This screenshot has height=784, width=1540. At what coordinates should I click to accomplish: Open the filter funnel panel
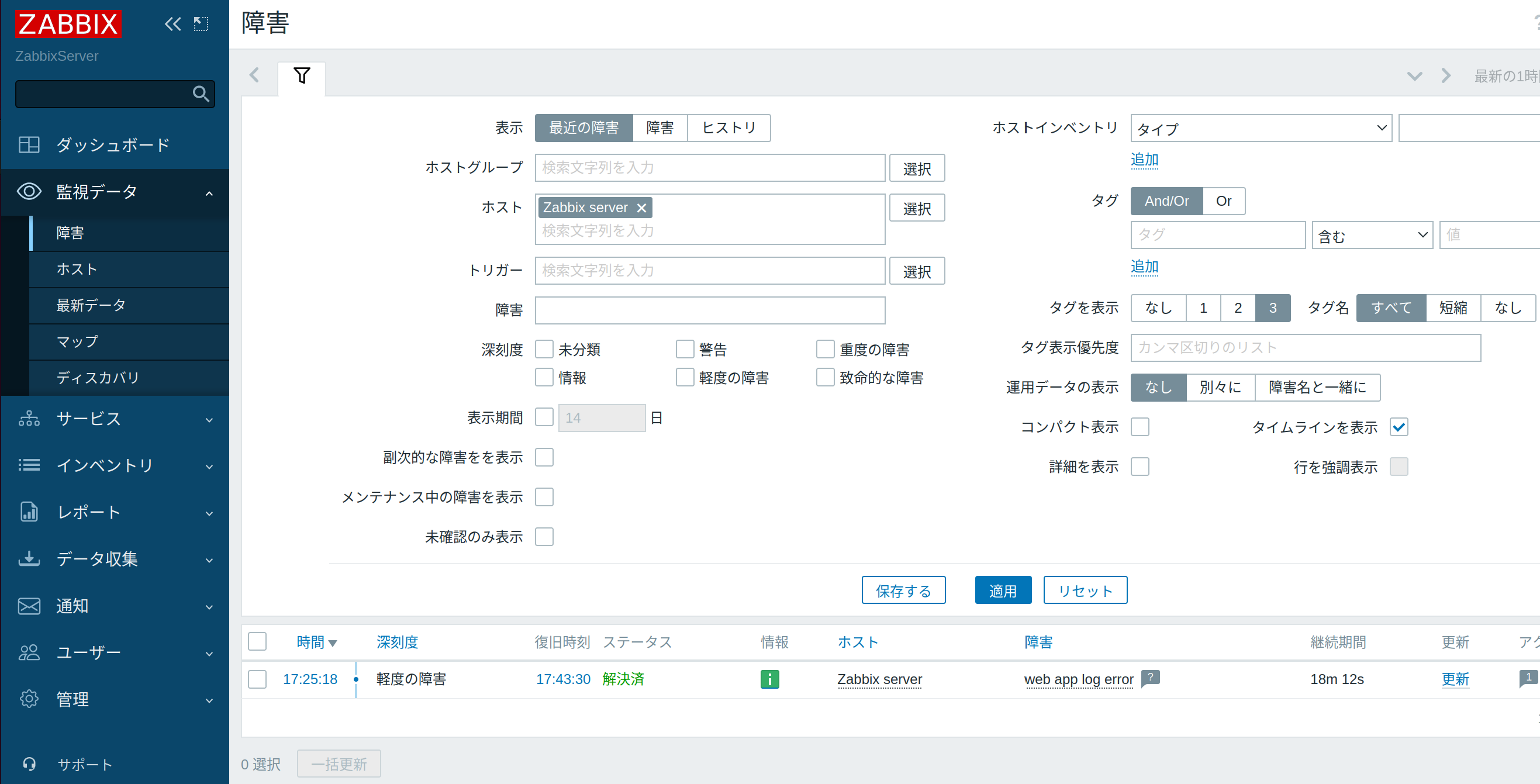[x=302, y=76]
